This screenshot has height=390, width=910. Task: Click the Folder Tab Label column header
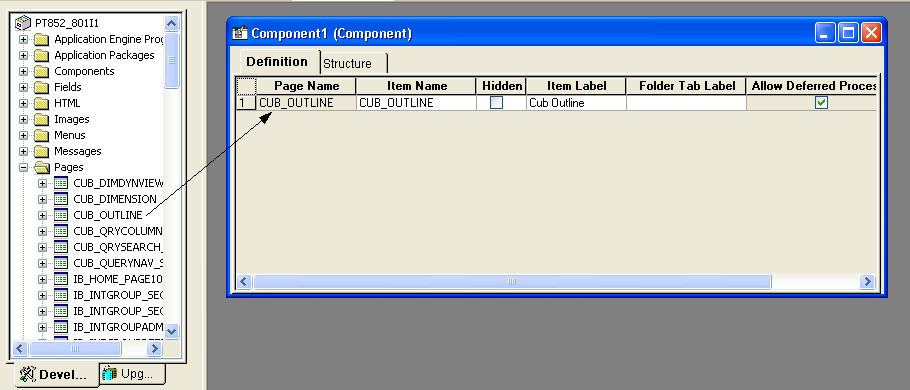click(x=687, y=86)
